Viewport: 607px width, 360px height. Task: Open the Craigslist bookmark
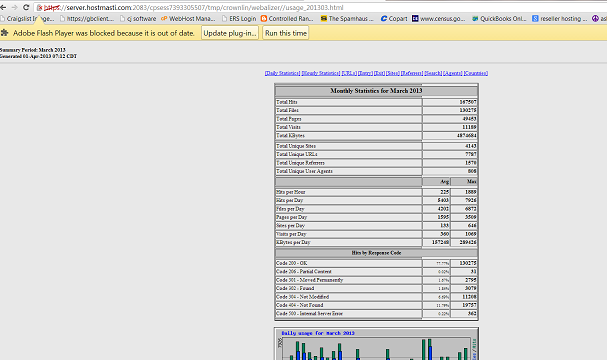click(x=27, y=19)
